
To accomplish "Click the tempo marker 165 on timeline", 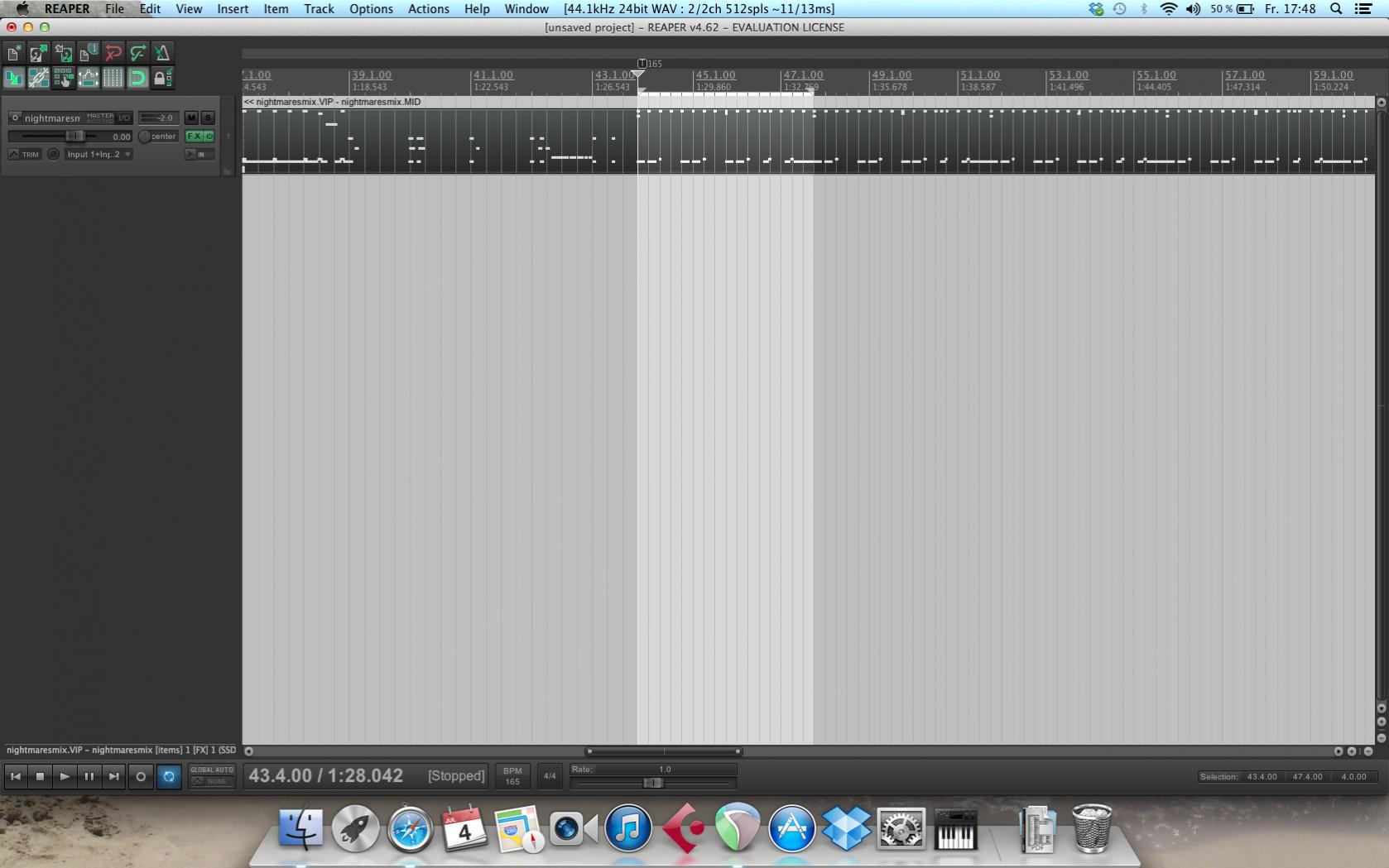I will (650, 64).
